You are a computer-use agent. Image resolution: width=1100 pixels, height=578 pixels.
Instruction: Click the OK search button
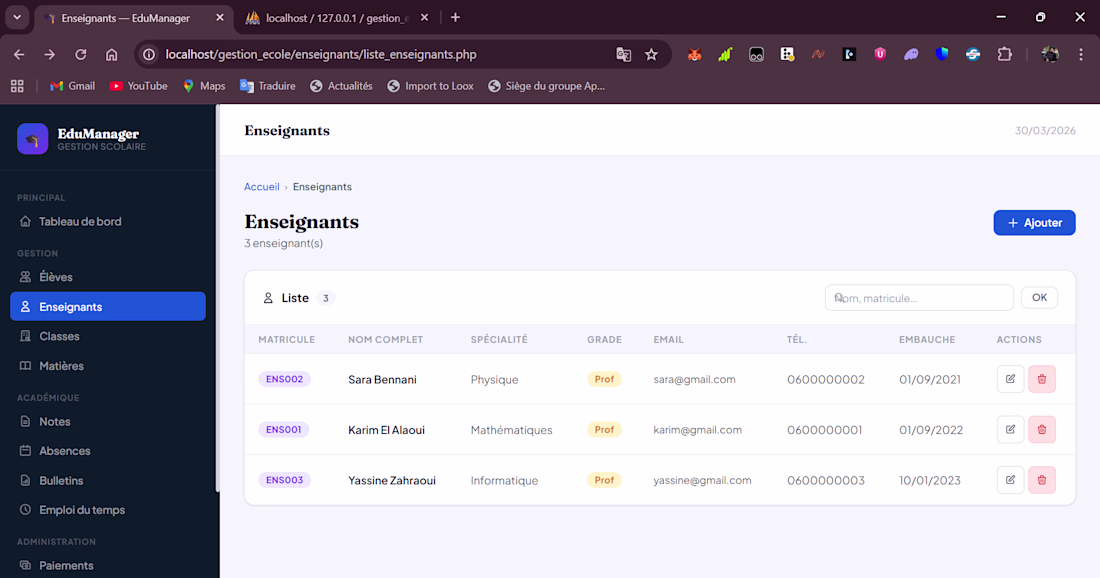pos(1039,297)
